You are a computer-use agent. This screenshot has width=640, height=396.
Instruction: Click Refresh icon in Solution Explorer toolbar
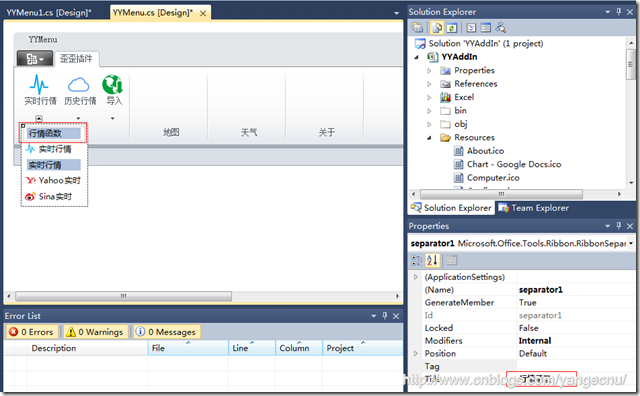(451, 28)
